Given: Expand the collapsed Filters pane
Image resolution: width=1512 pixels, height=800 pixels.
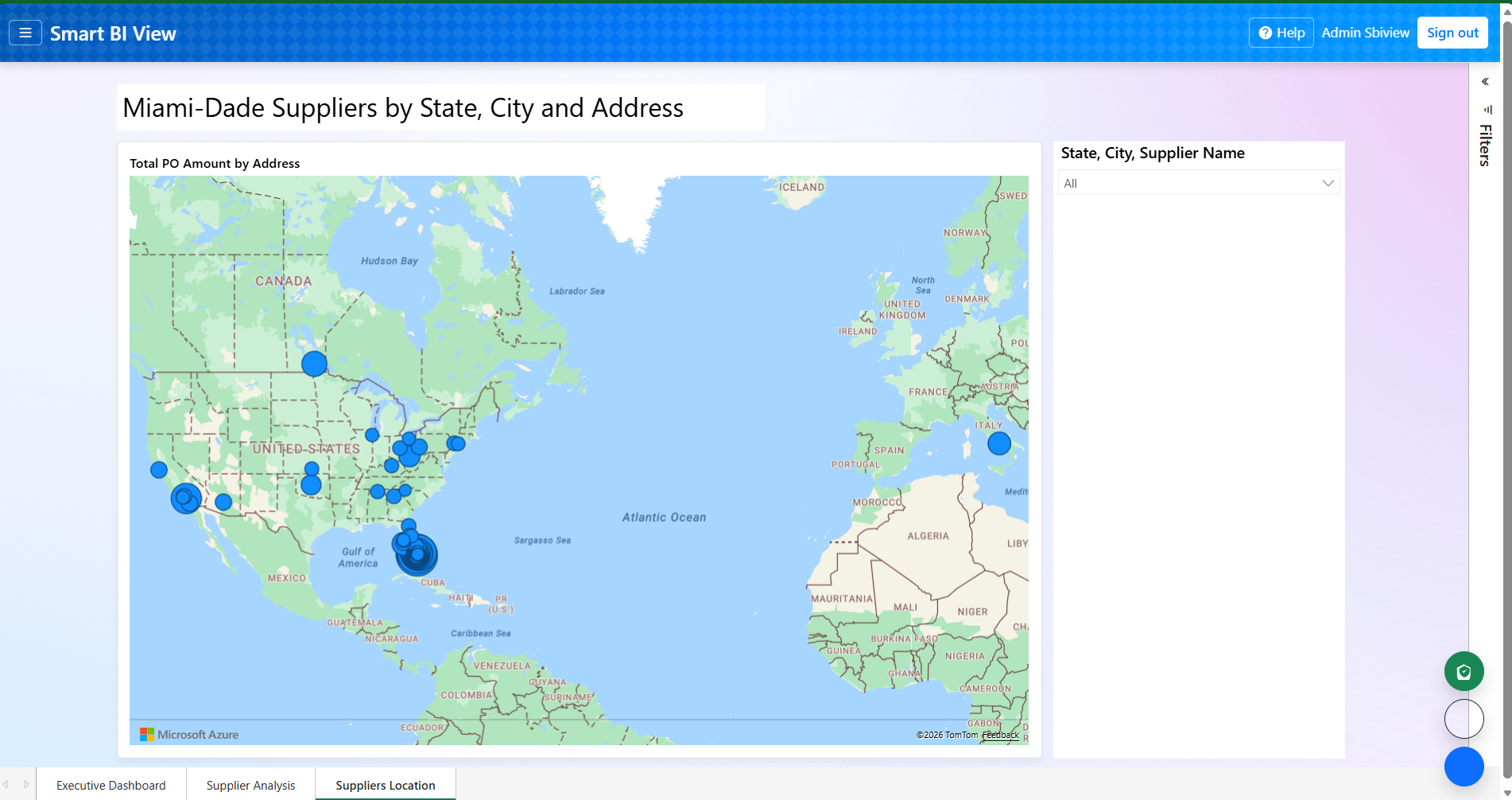Looking at the screenshot, I should click(x=1485, y=80).
